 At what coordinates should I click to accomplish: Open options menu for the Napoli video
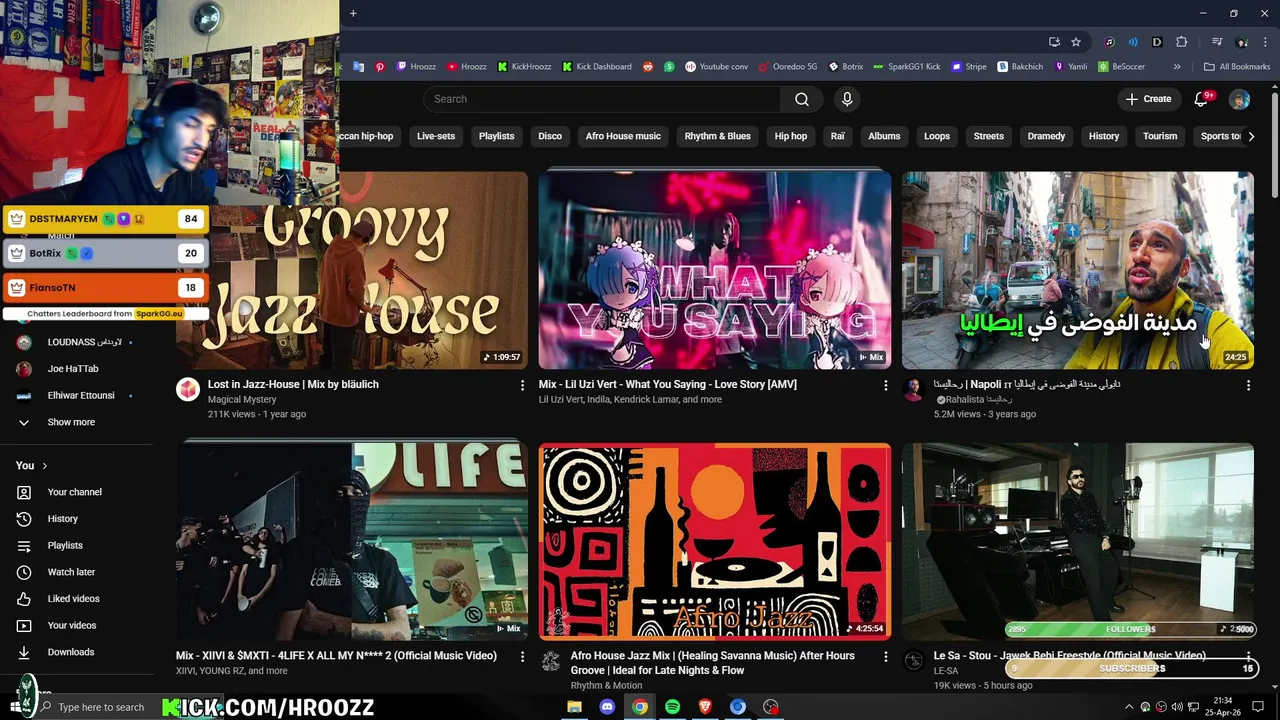click(x=1248, y=385)
